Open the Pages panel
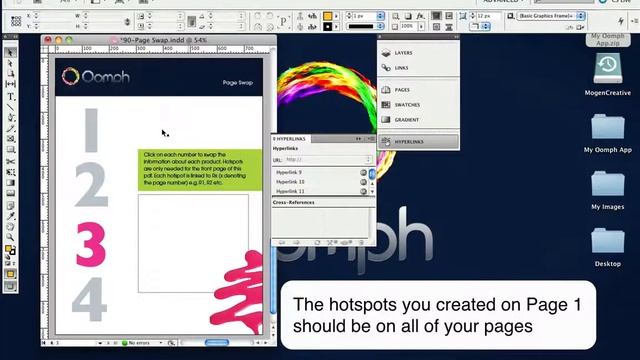Viewport: 640px width, 360px height. [418, 90]
